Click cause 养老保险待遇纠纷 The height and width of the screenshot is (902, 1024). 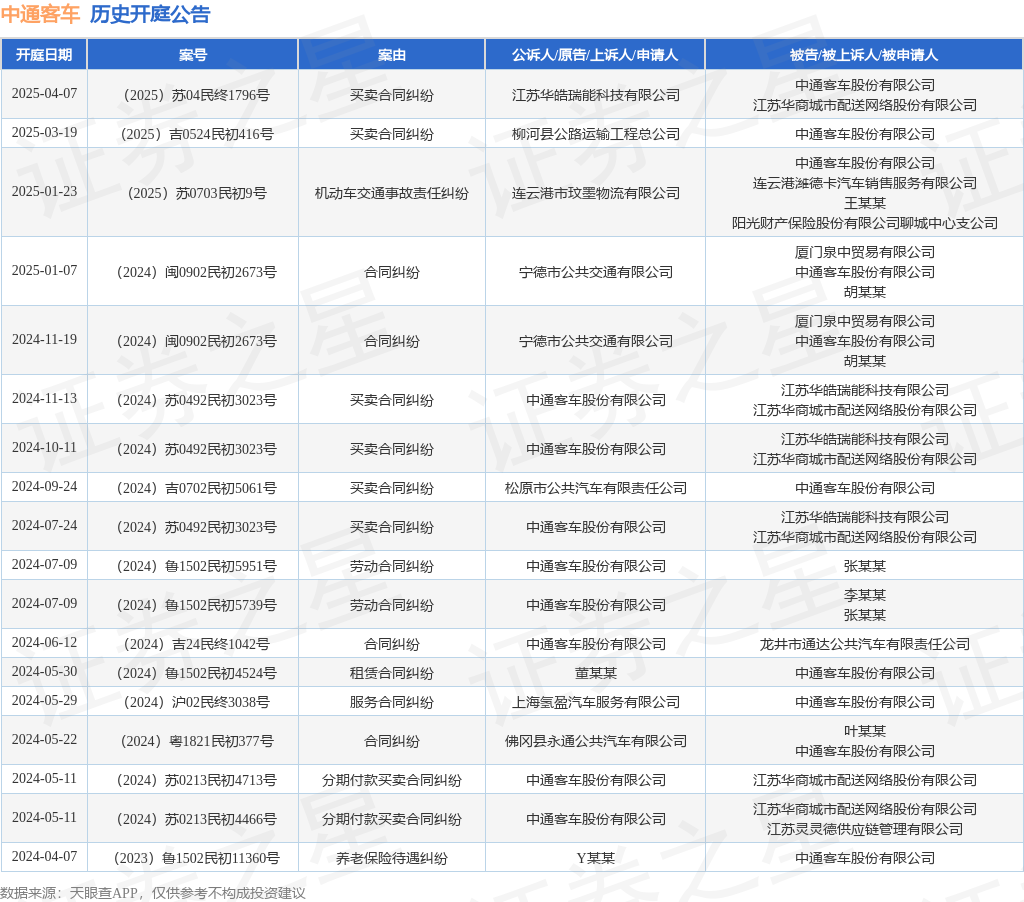[x=392, y=858]
